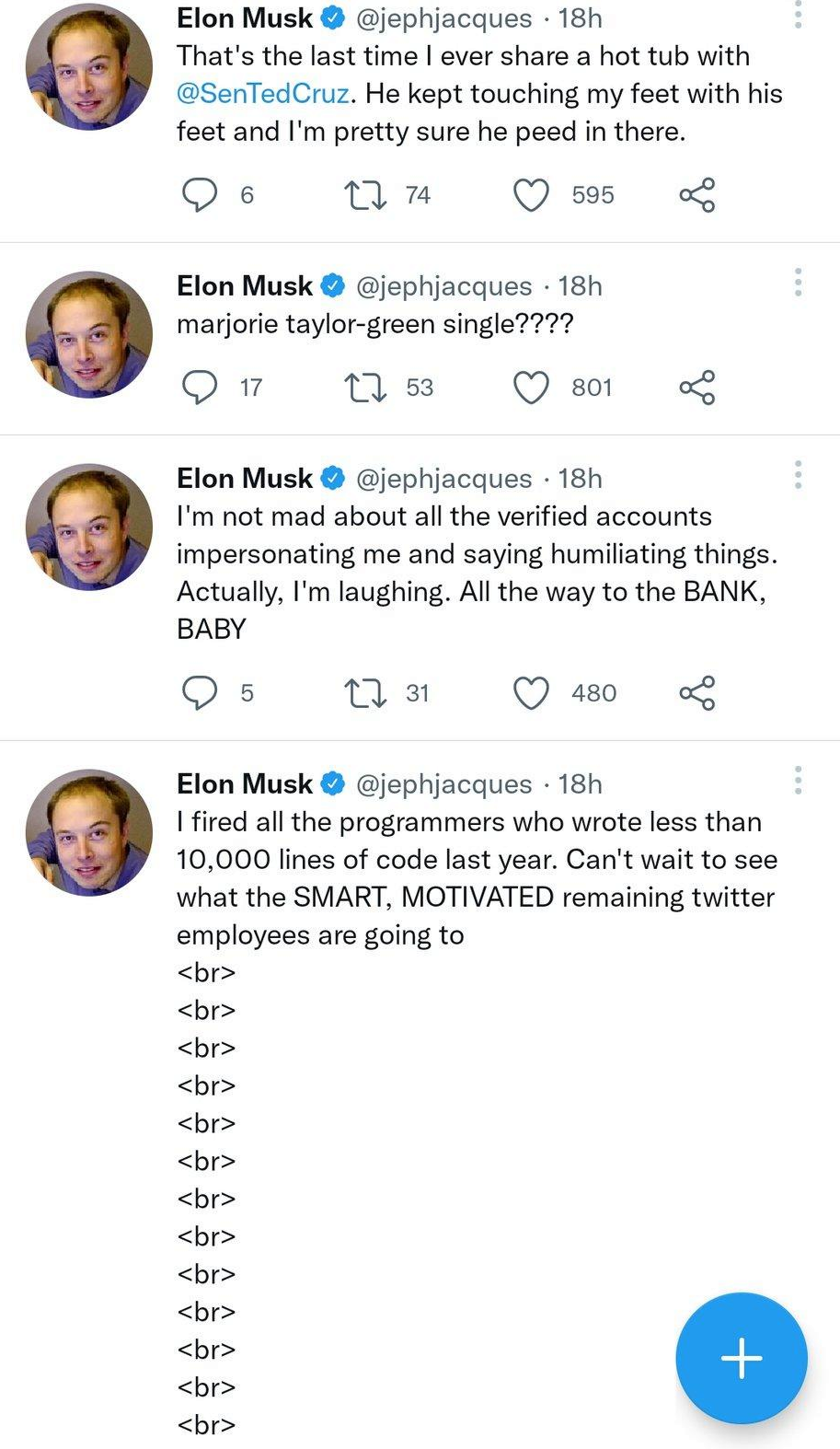Share the hot tub tweet
Viewport: 840px width, 1449px height.
697,195
